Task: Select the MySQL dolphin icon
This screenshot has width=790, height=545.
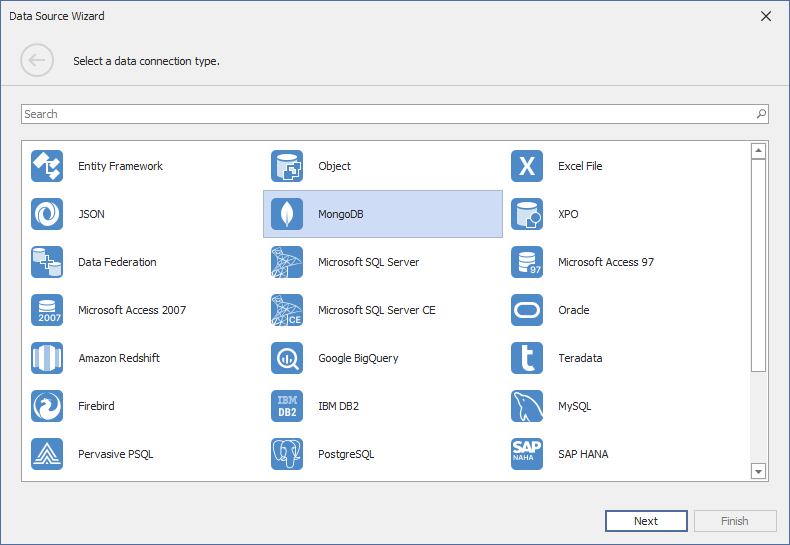Action: (526, 406)
